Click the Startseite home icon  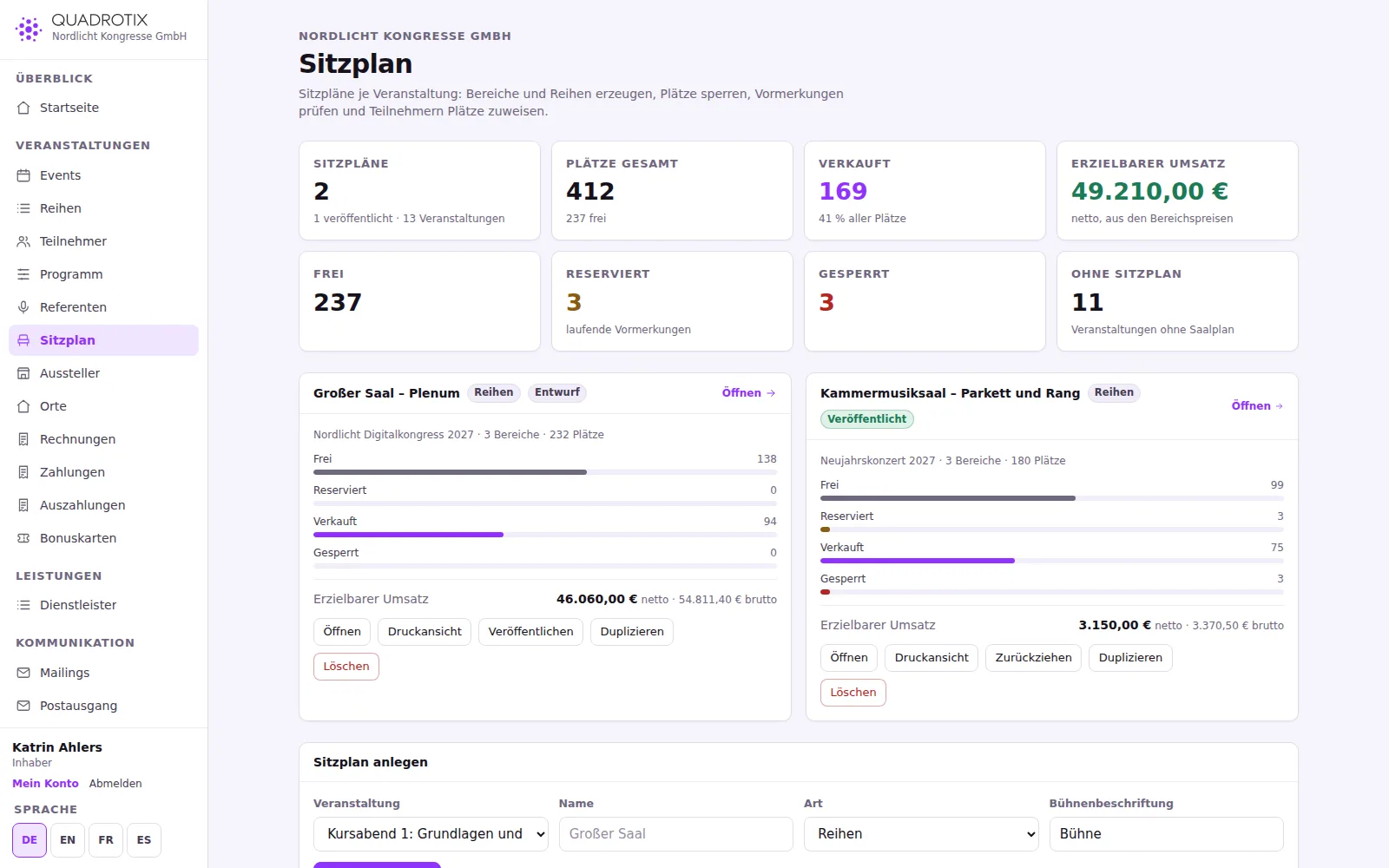point(23,108)
